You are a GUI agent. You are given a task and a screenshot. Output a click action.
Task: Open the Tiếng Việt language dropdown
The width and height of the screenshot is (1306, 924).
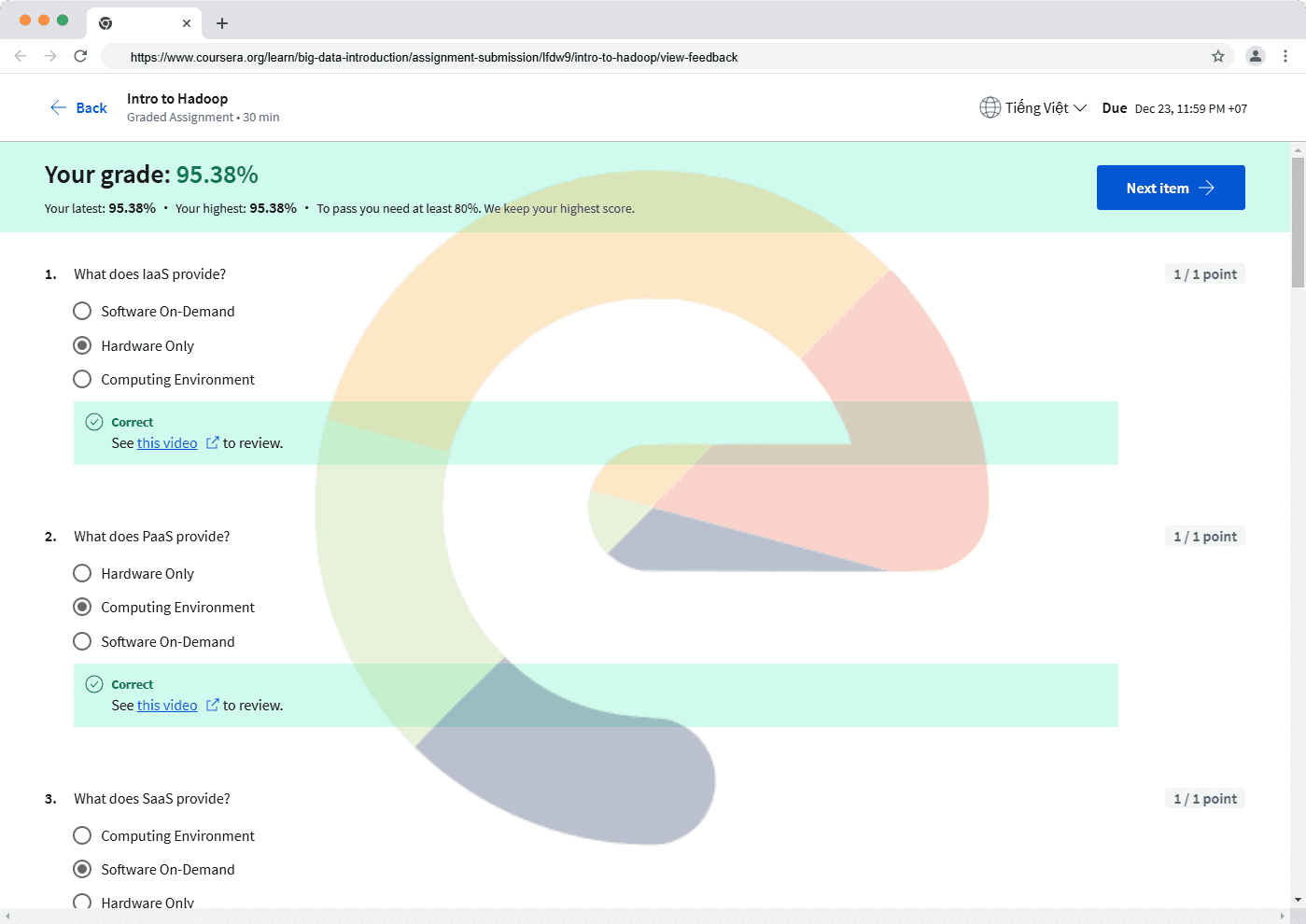tap(1033, 108)
